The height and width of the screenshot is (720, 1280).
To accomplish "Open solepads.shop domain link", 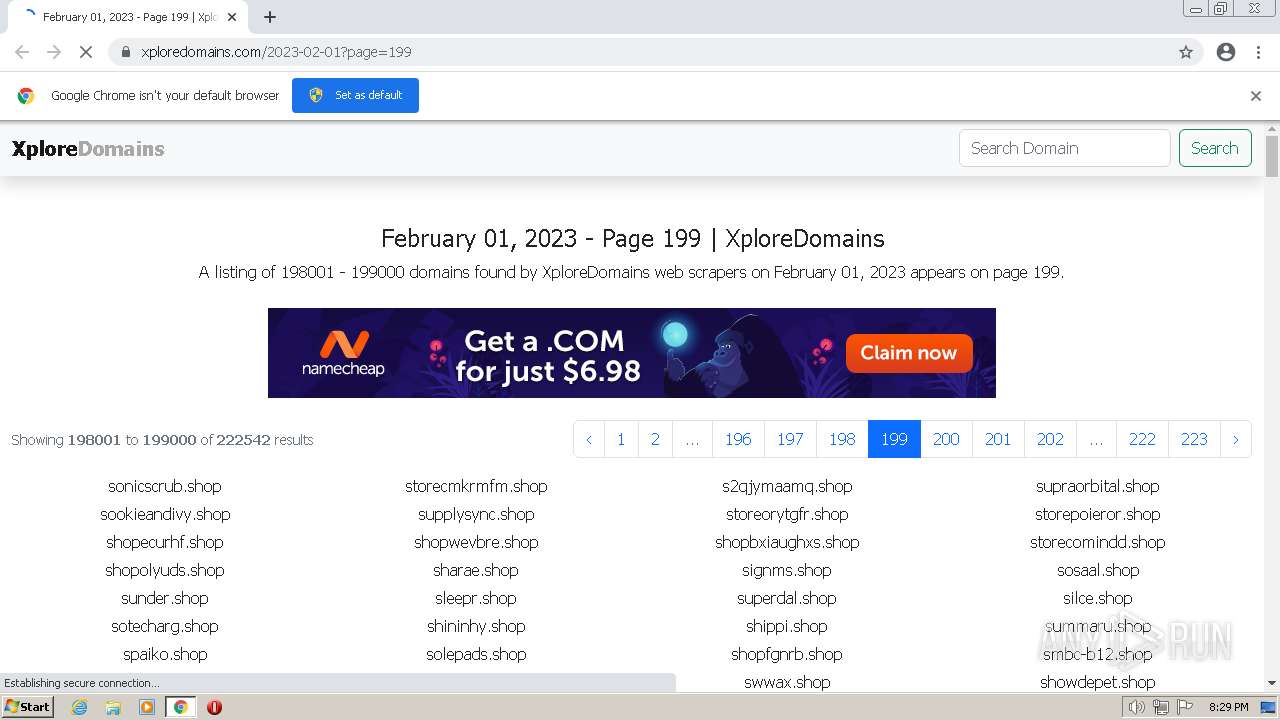I will pos(476,654).
